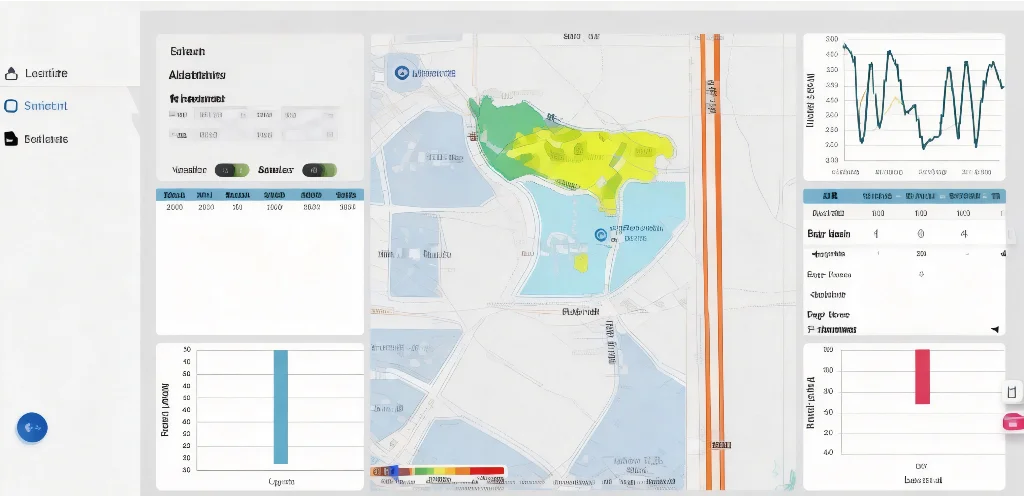Toggle the second dark-green switch in filter panel
The height and width of the screenshot is (496, 1024).
[319, 170]
